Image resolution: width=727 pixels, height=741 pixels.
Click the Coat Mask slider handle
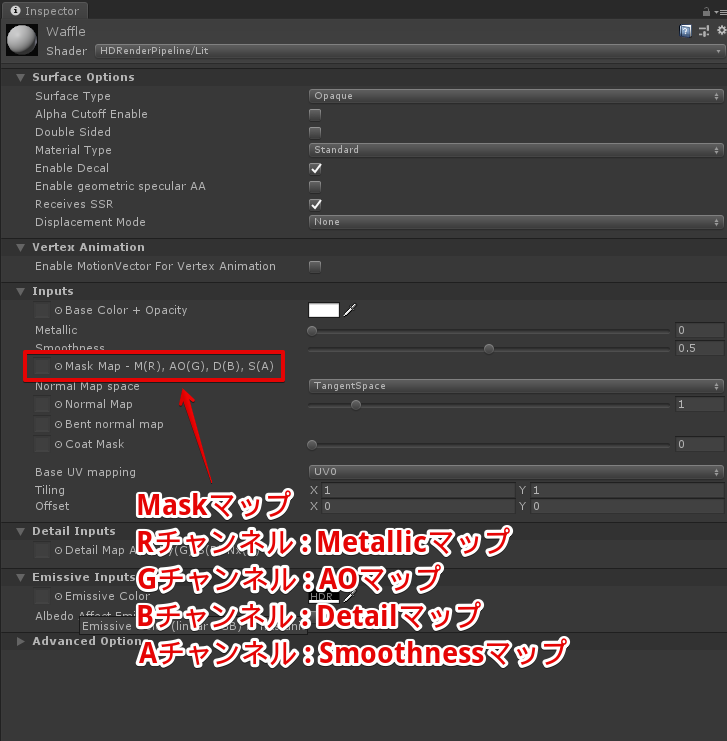click(x=312, y=445)
